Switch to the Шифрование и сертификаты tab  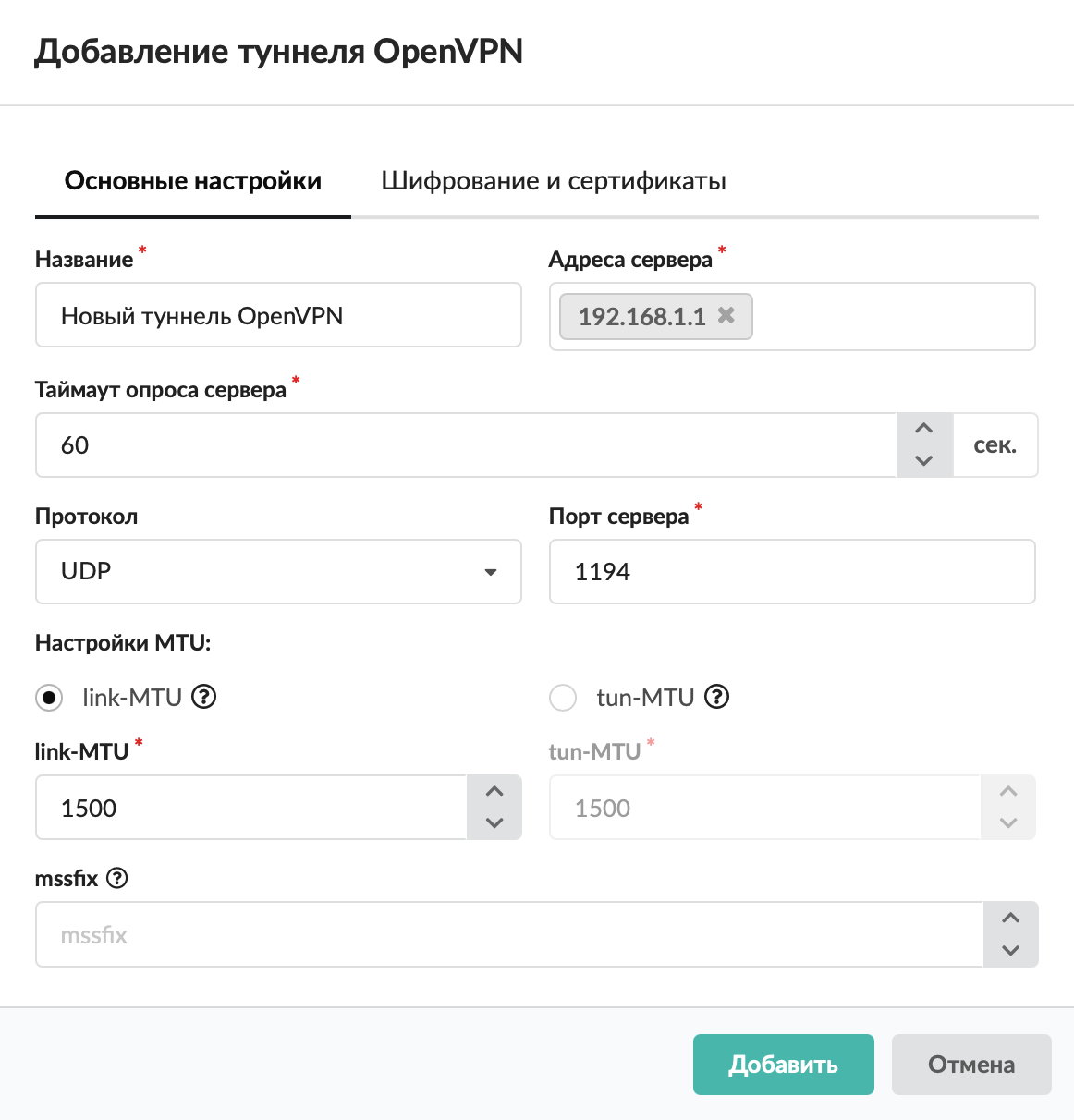coord(554,180)
